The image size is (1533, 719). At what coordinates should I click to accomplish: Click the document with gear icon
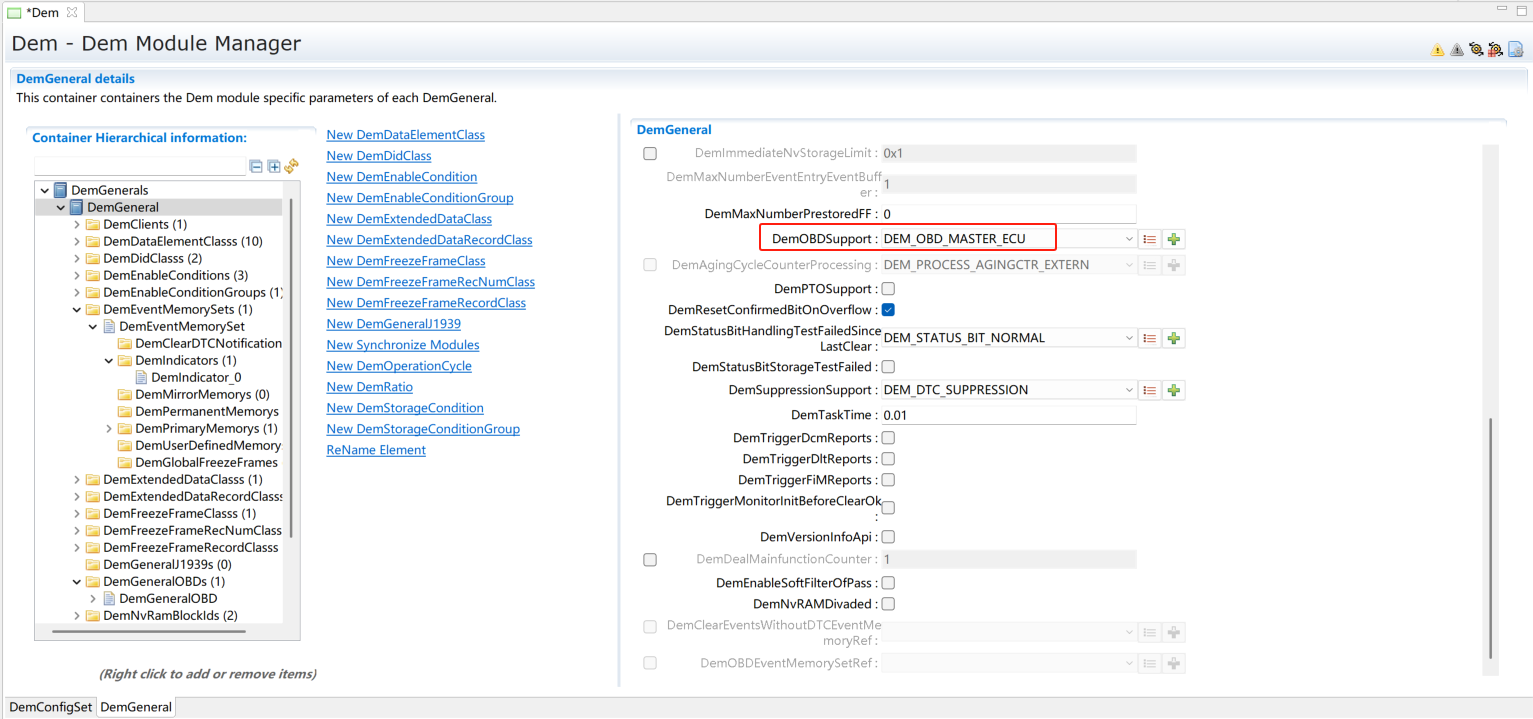click(x=1515, y=49)
